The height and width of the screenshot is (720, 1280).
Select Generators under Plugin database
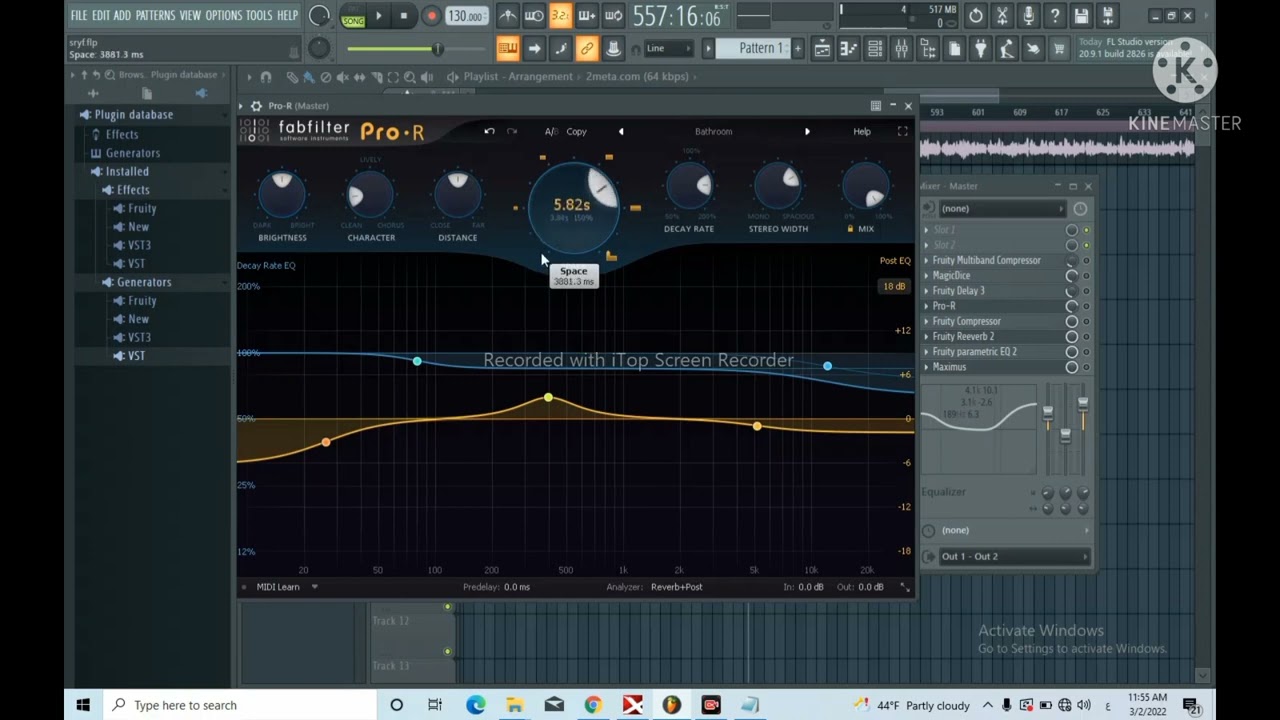[133, 153]
